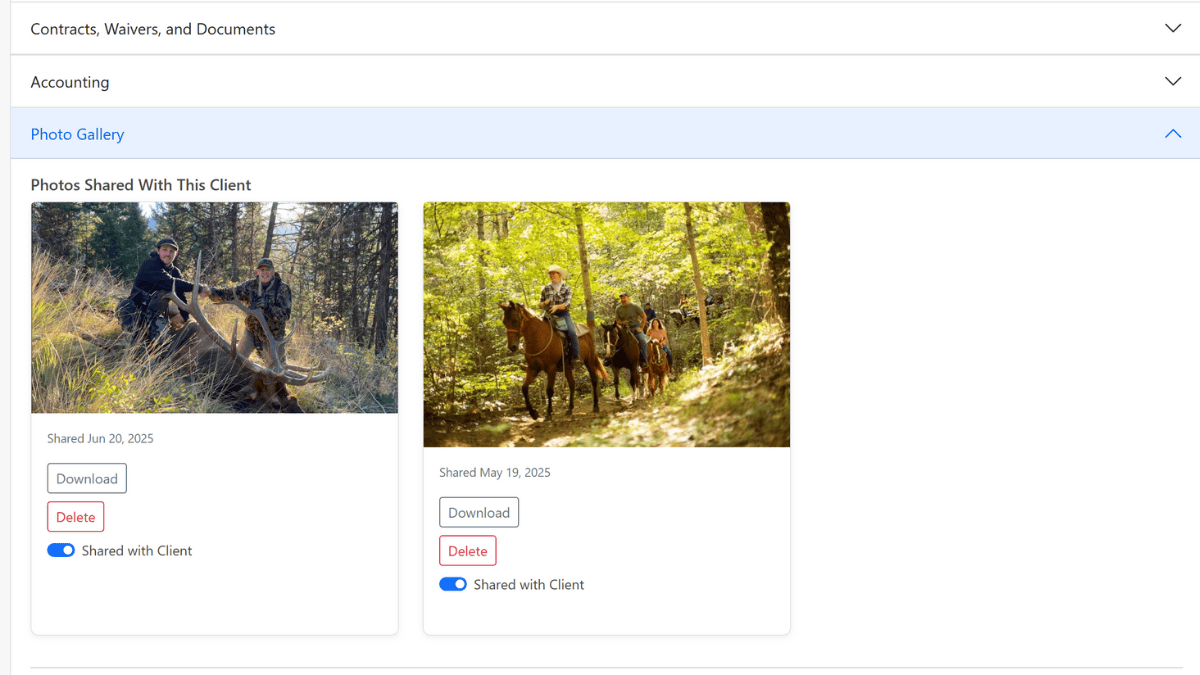Toggle off sharing for the elk hunting photo
Screen dimensions: 1200x675
pos(61,551)
